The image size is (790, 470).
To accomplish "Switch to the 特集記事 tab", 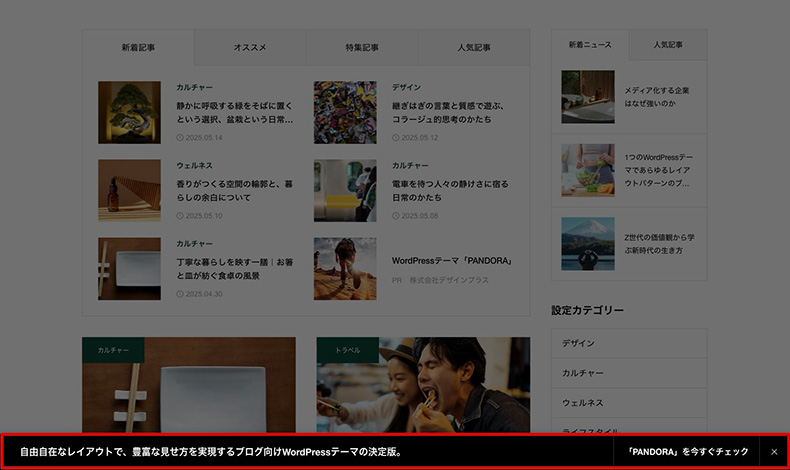I will point(362,47).
